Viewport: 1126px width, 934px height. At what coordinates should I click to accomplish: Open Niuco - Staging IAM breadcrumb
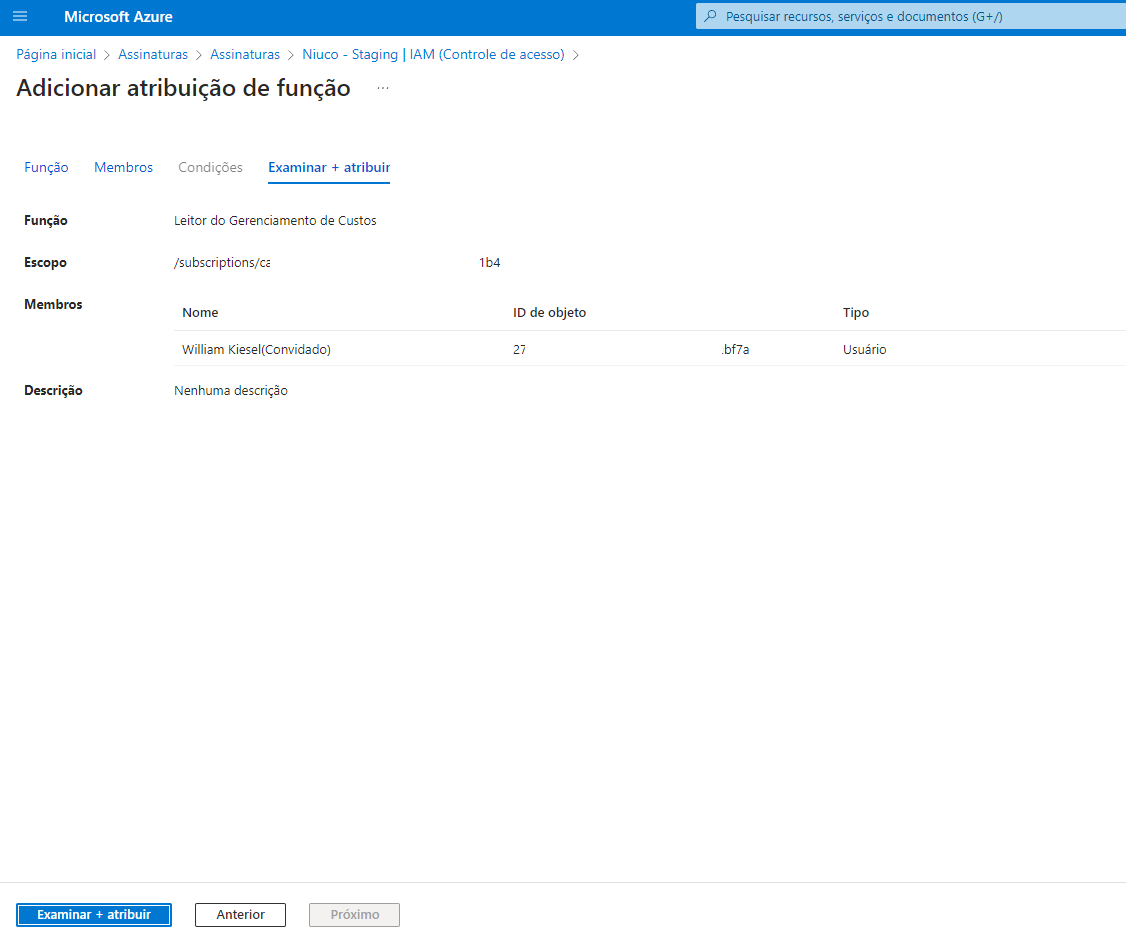tap(433, 55)
